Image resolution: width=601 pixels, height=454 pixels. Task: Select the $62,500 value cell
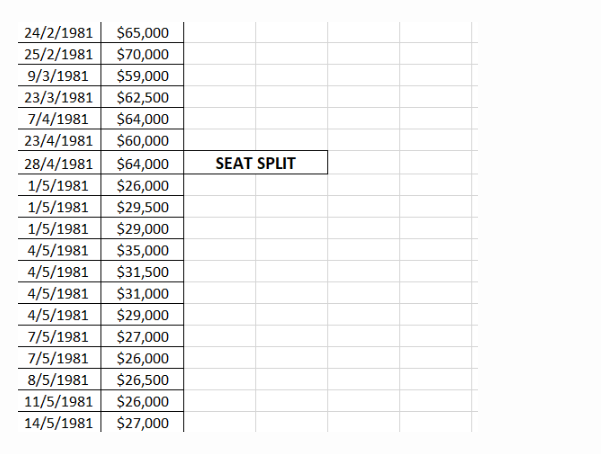click(x=143, y=97)
